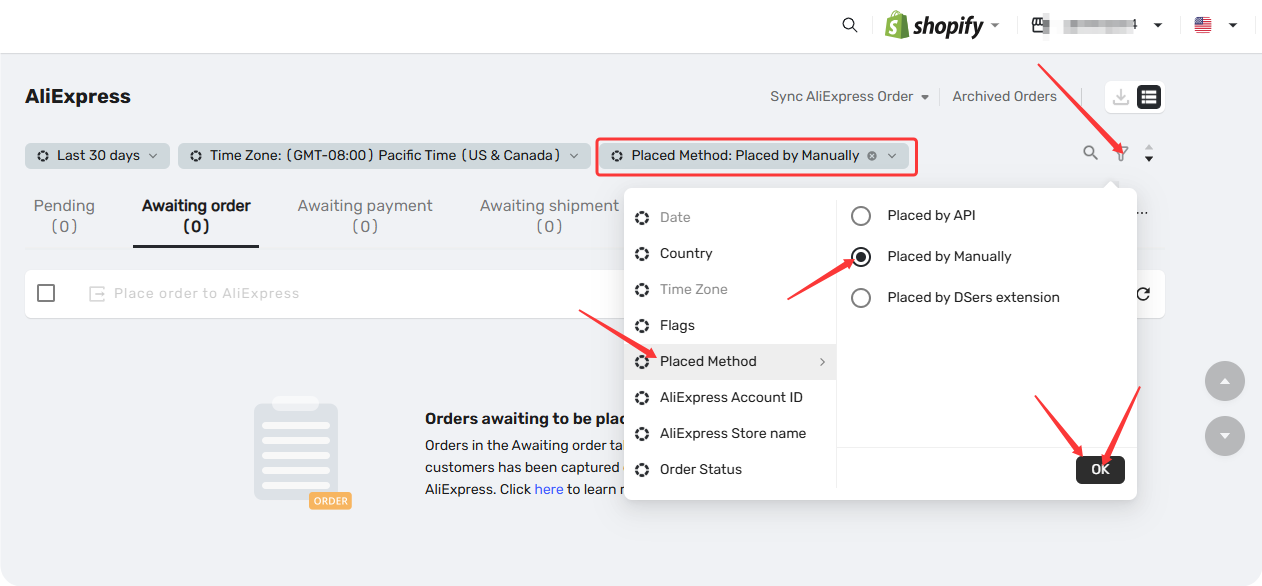Switch to the Awaiting payment tab
The width and height of the screenshot is (1262, 586).
[365, 215]
